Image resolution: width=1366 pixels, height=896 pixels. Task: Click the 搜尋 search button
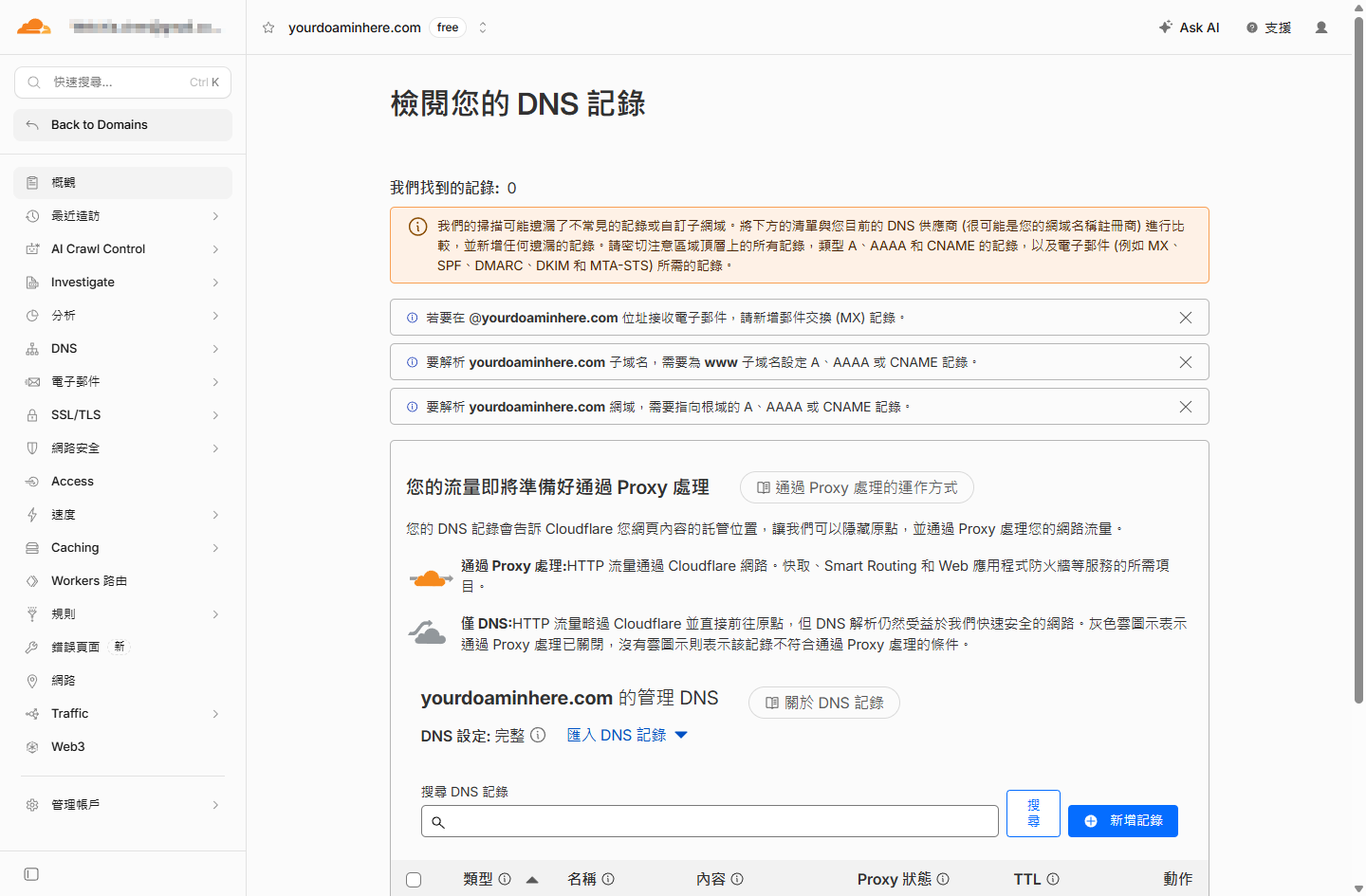point(1033,814)
